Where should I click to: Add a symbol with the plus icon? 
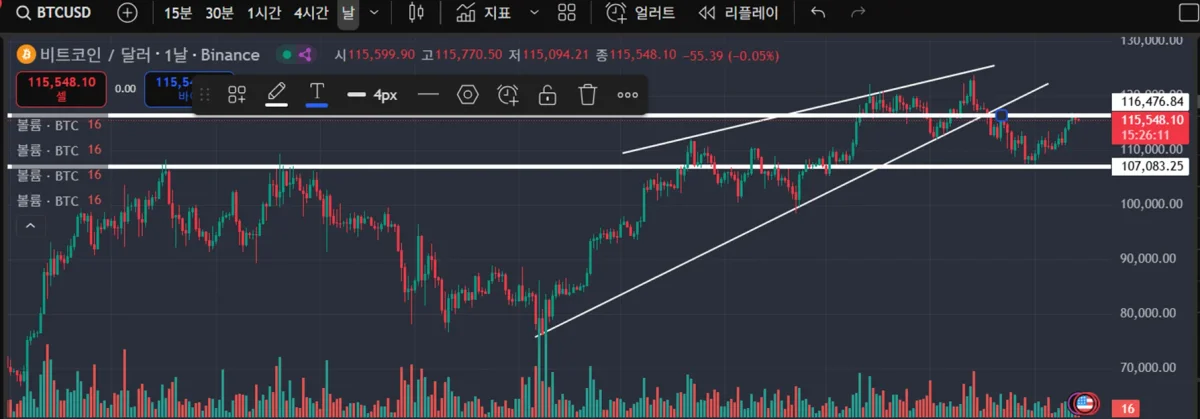point(128,13)
